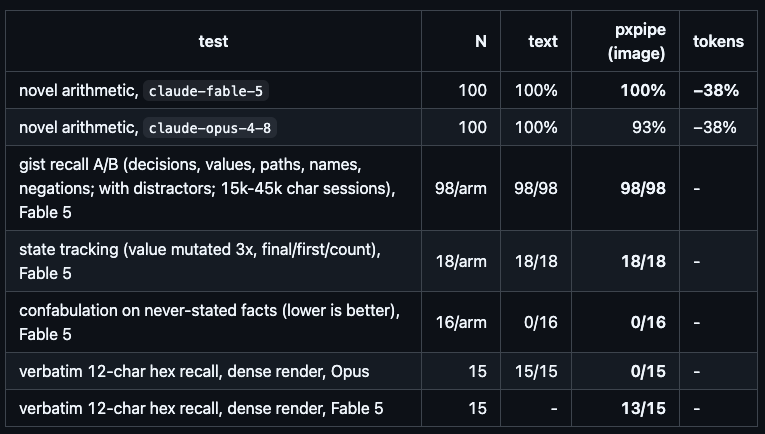The height and width of the screenshot is (434, 765).
Task: Click the state tracking test description
Action: pyautogui.click(x=200, y=261)
